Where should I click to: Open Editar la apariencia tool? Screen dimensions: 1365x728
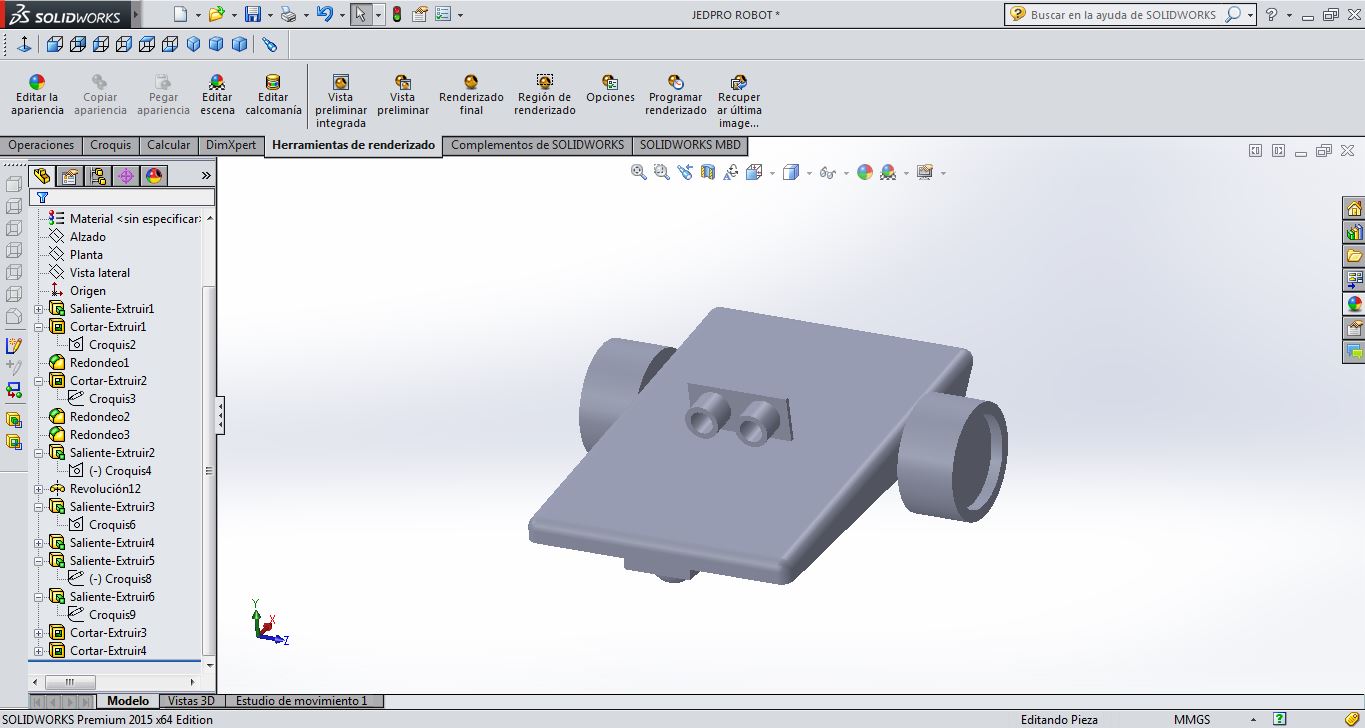click(37, 96)
